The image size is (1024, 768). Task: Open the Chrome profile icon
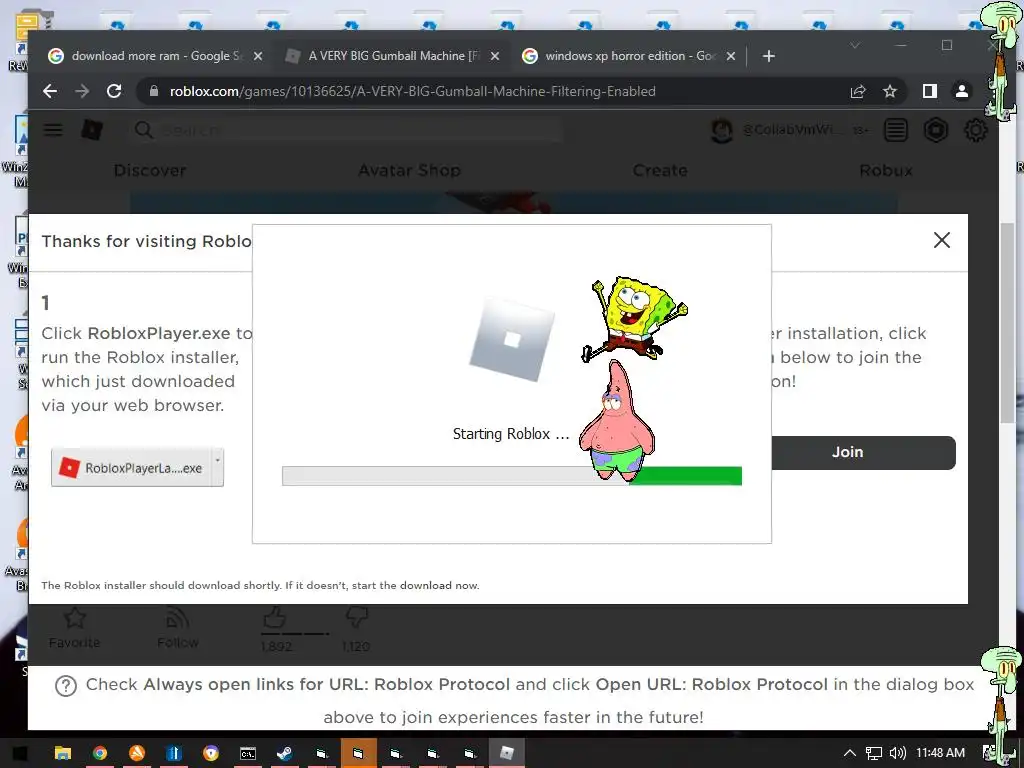pos(961,91)
